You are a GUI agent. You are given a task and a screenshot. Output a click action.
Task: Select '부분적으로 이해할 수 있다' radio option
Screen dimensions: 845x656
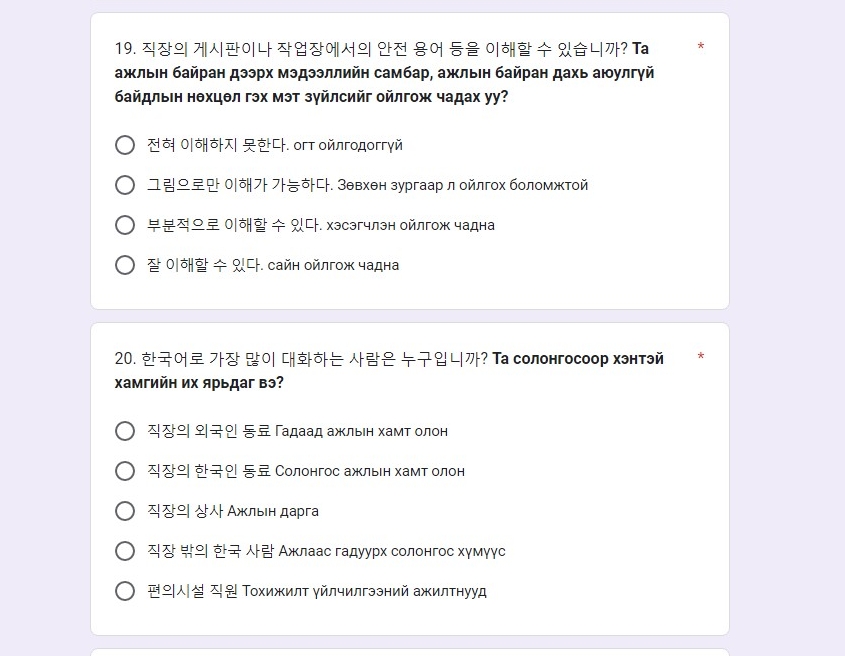point(125,225)
